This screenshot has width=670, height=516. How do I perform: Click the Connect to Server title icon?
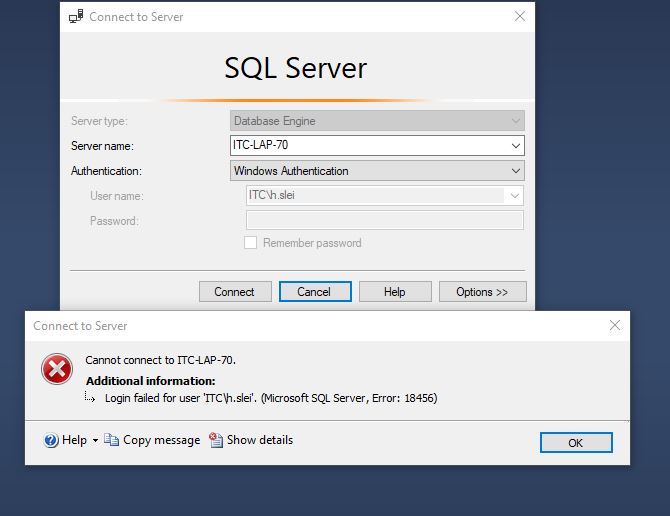click(x=76, y=17)
